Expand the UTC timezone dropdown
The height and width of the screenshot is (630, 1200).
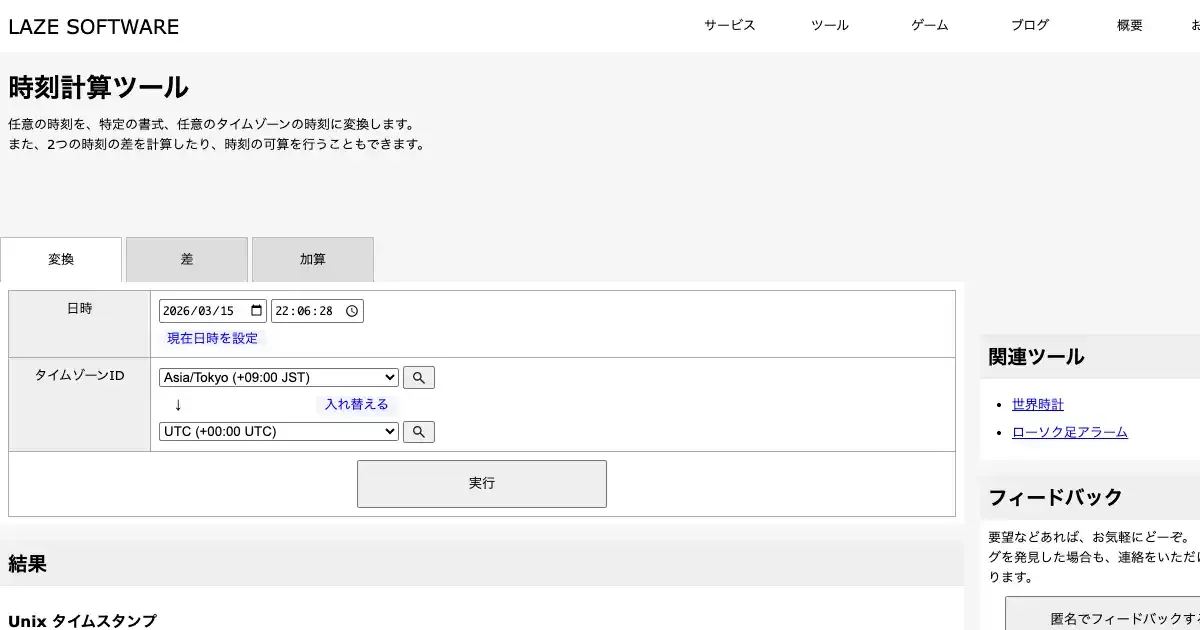click(x=279, y=432)
